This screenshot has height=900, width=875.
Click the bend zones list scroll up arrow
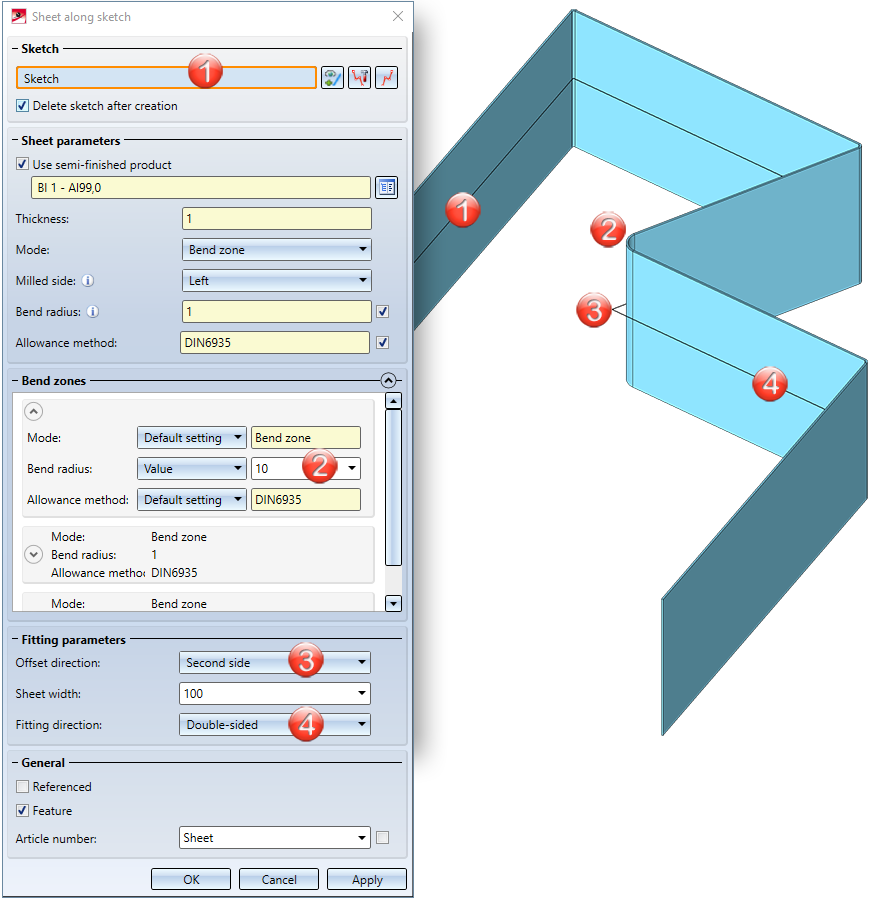pos(393,401)
